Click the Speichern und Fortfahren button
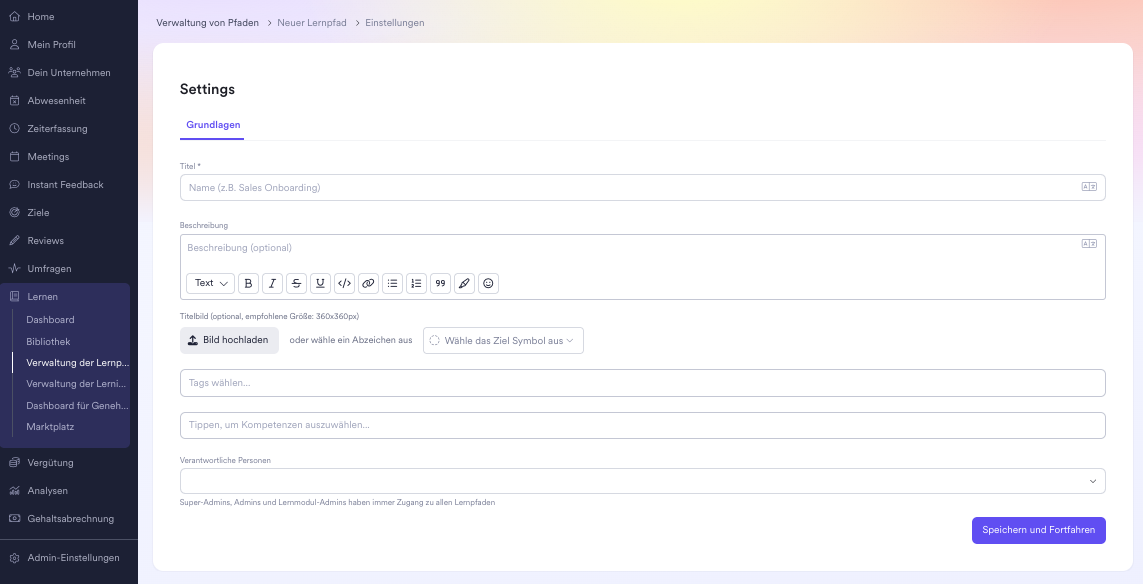Viewport: 1143px width, 584px height. point(1038,530)
